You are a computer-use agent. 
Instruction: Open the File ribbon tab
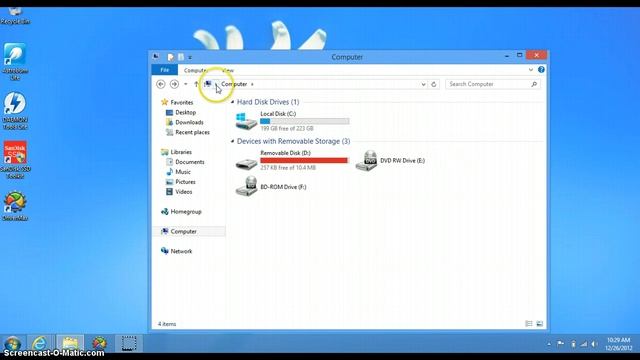click(164, 70)
